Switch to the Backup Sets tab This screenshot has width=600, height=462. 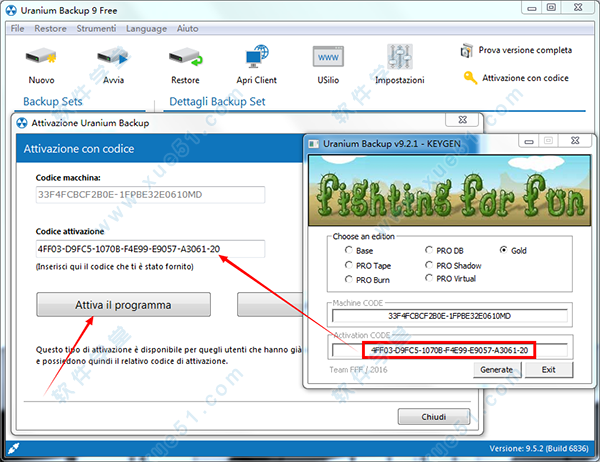pos(53,101)
